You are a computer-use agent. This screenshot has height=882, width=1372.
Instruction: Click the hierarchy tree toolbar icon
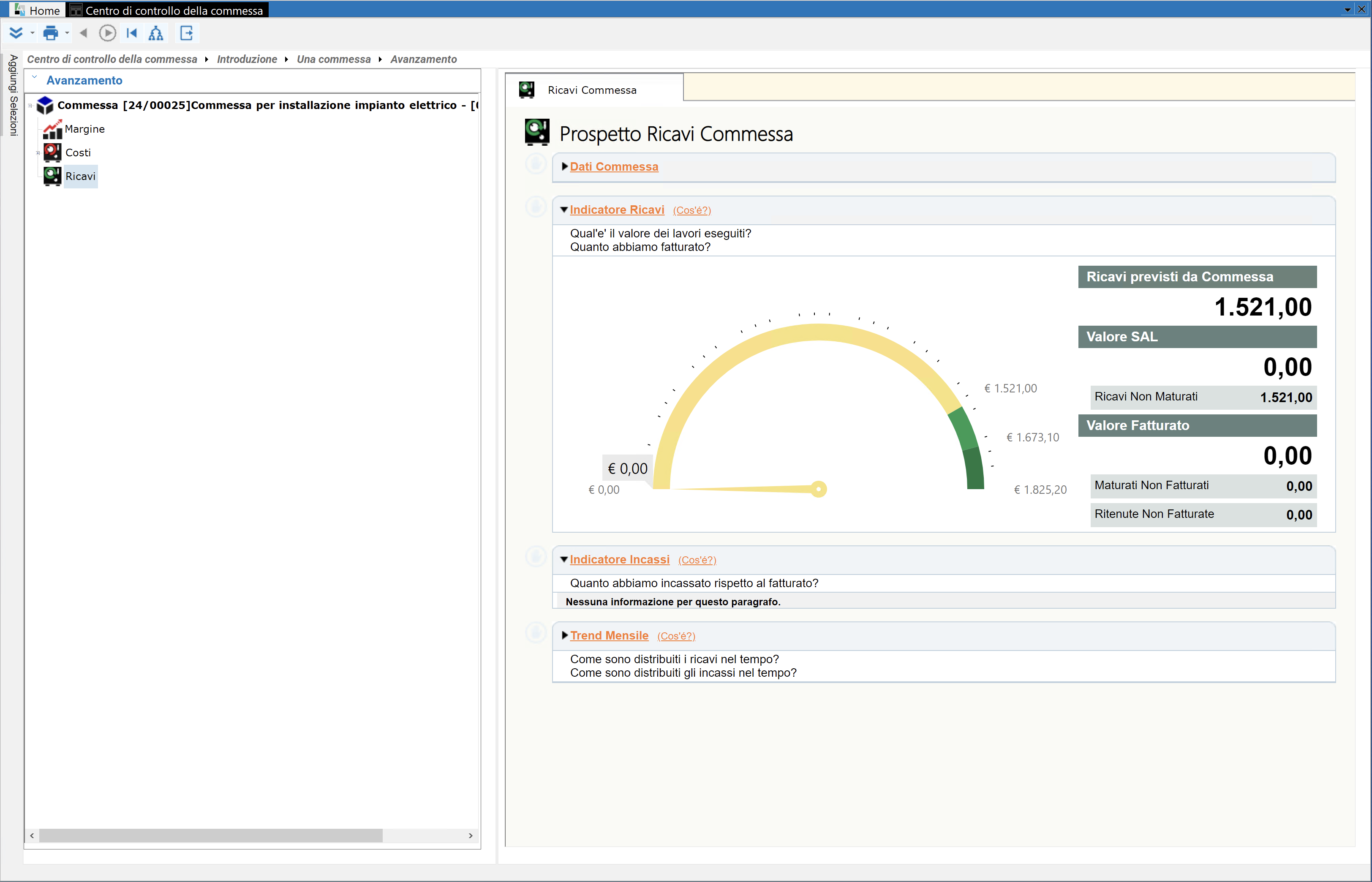click(156, 33)
